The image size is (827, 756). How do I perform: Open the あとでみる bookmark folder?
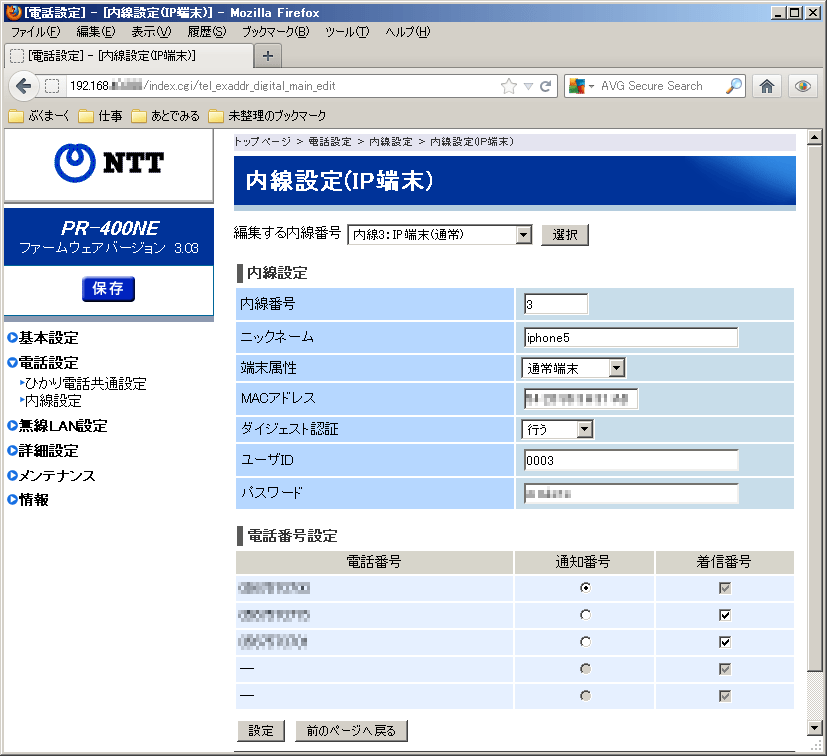click(166, 116)
